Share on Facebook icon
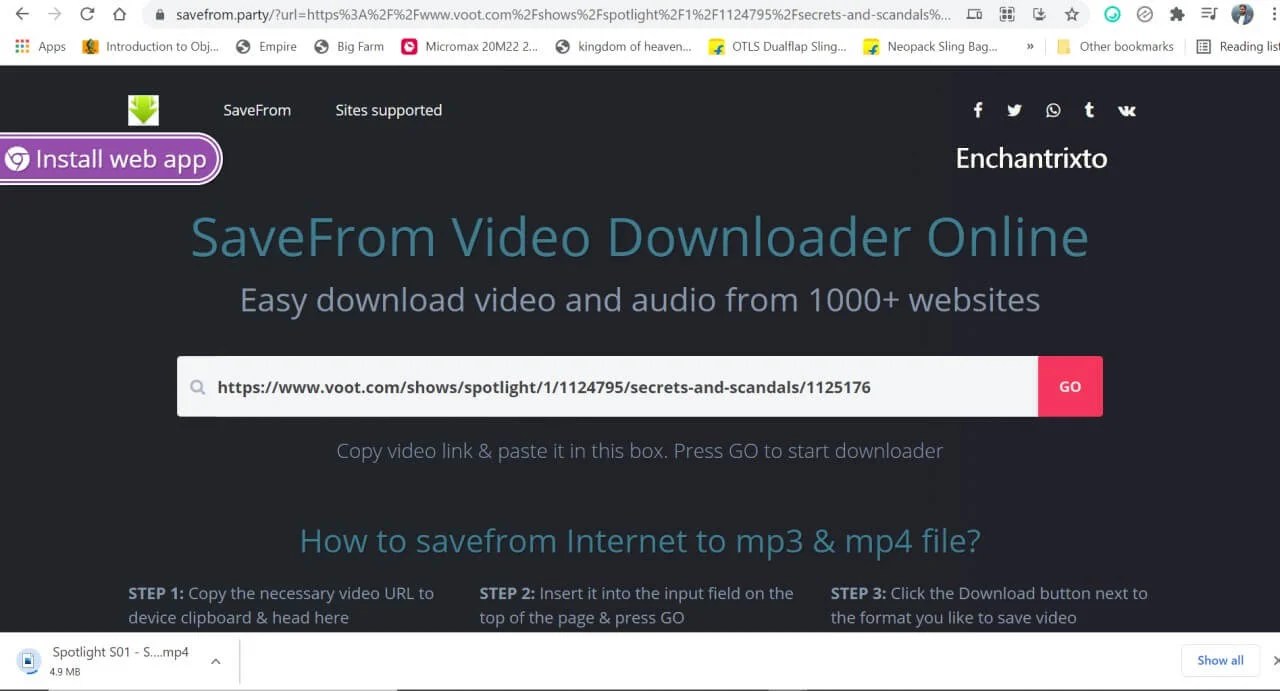Screen dimensions: 1280x691 tap(978, 110)
